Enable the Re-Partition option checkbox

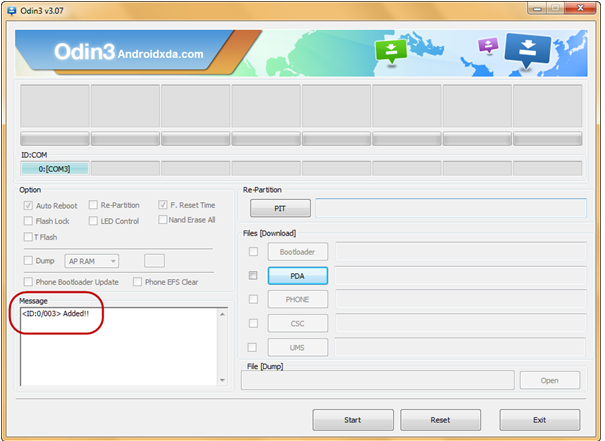pyautogui.click(x=93, y=205)
